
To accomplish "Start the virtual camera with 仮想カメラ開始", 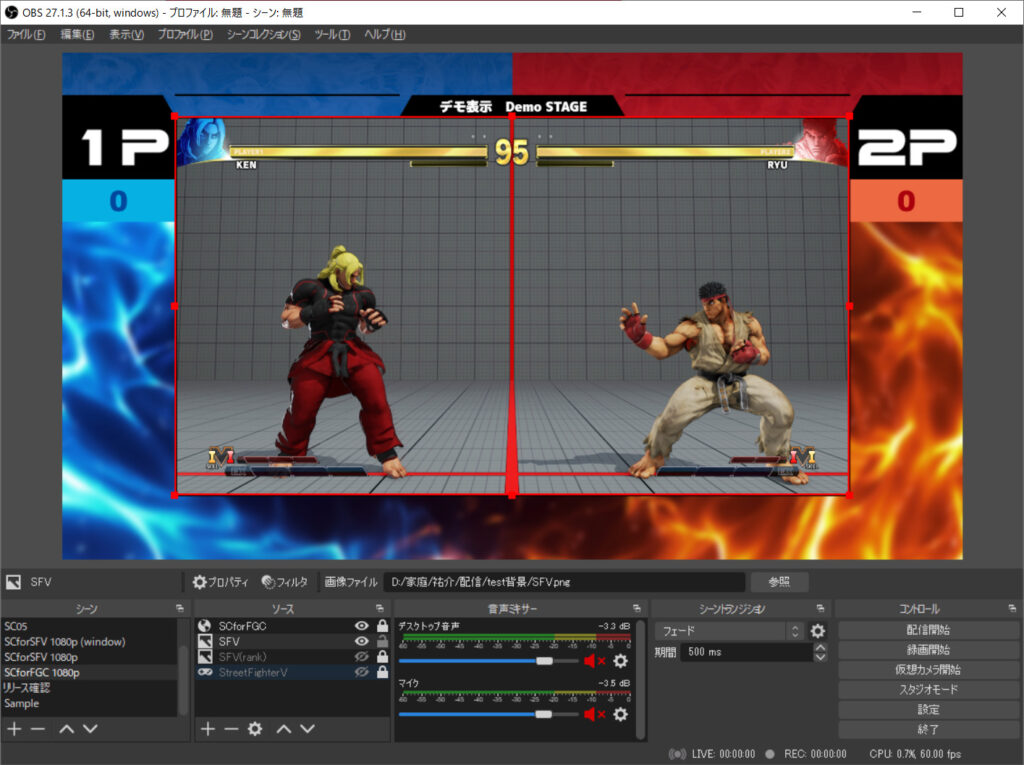I will (928, 670).
